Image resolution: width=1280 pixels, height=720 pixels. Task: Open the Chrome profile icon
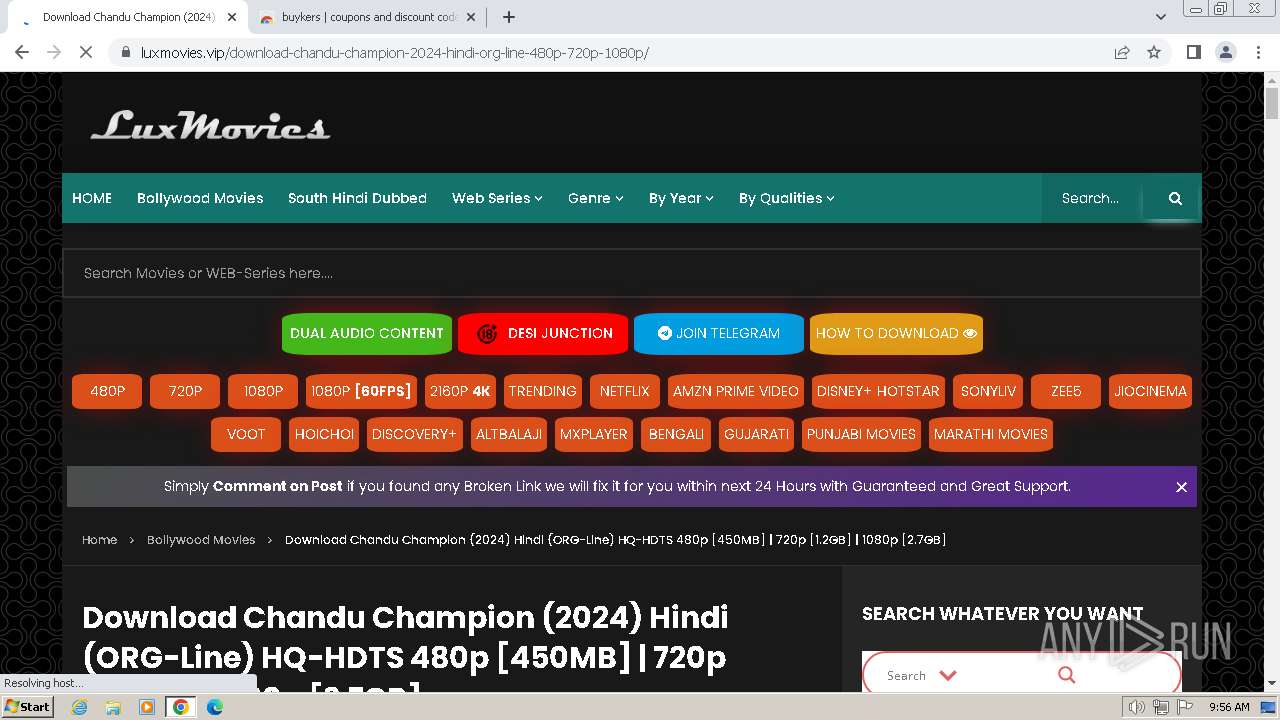point(1226,52)
